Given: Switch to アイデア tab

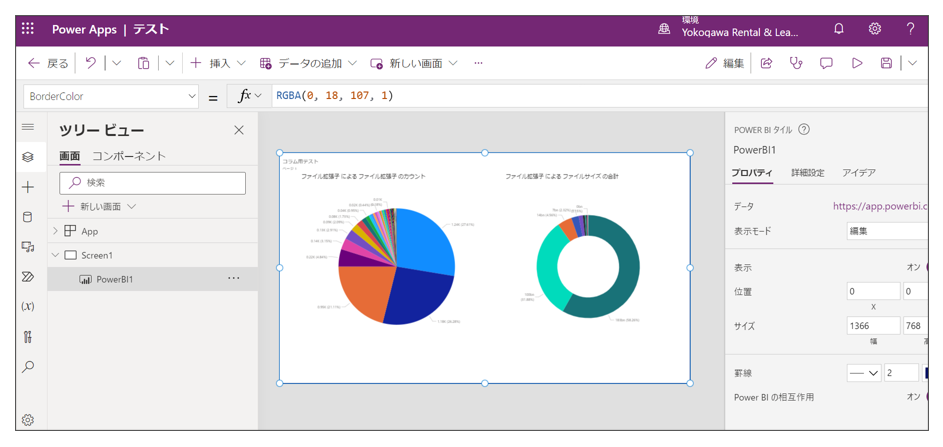Looking at the screenshot, I should tap(859, 173).
